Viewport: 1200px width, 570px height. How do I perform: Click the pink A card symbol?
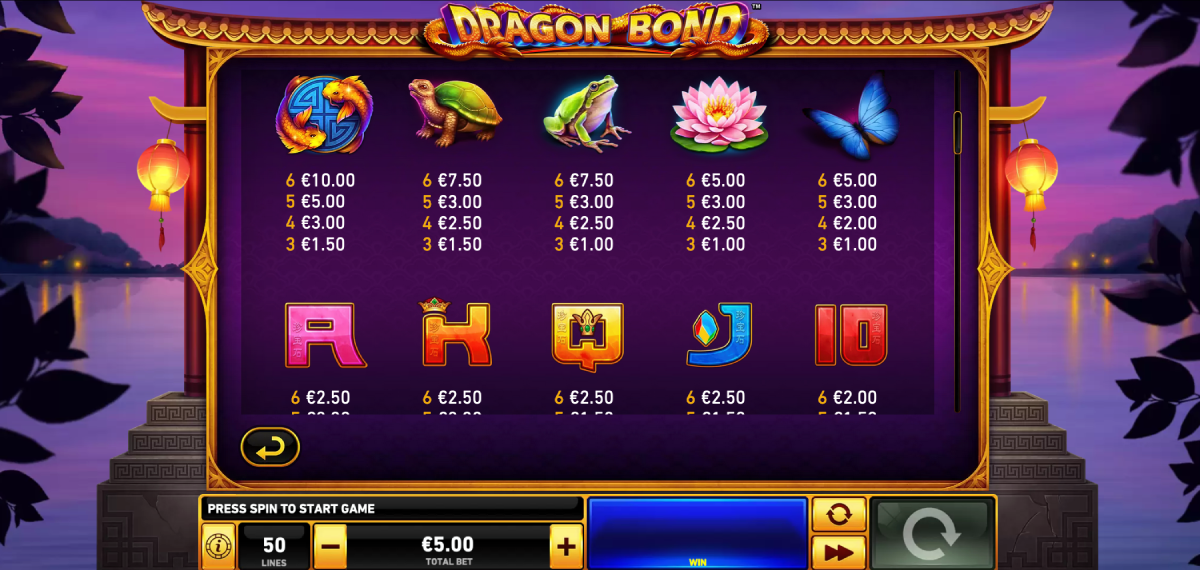click(320, 335)
